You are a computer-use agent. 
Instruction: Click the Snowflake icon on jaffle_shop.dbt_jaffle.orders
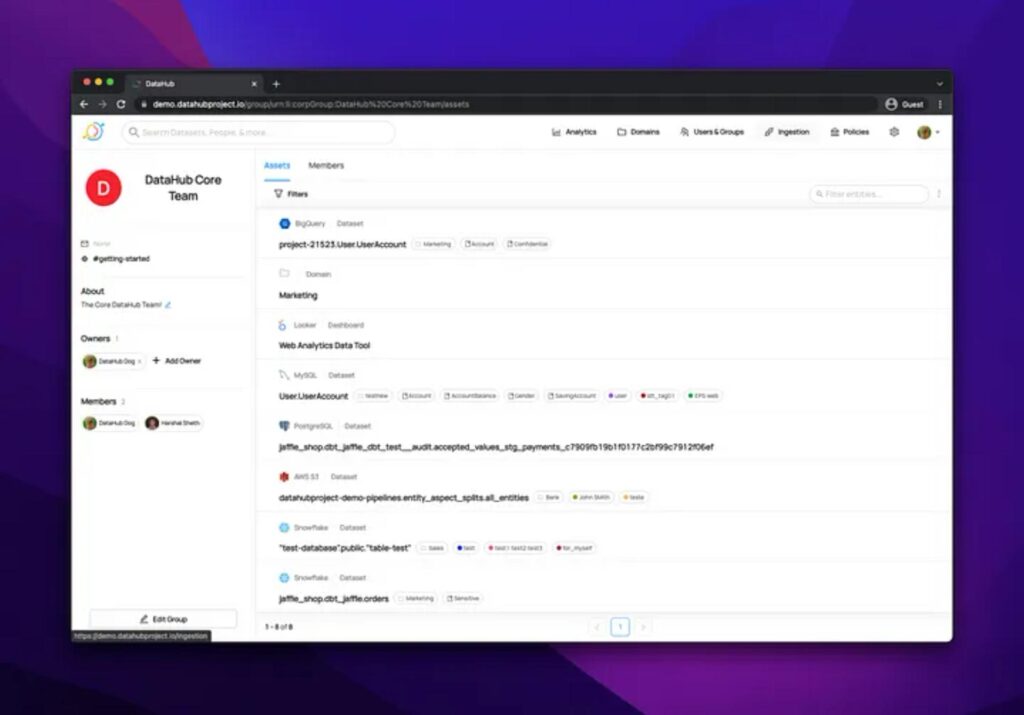(x=285, y=577)
